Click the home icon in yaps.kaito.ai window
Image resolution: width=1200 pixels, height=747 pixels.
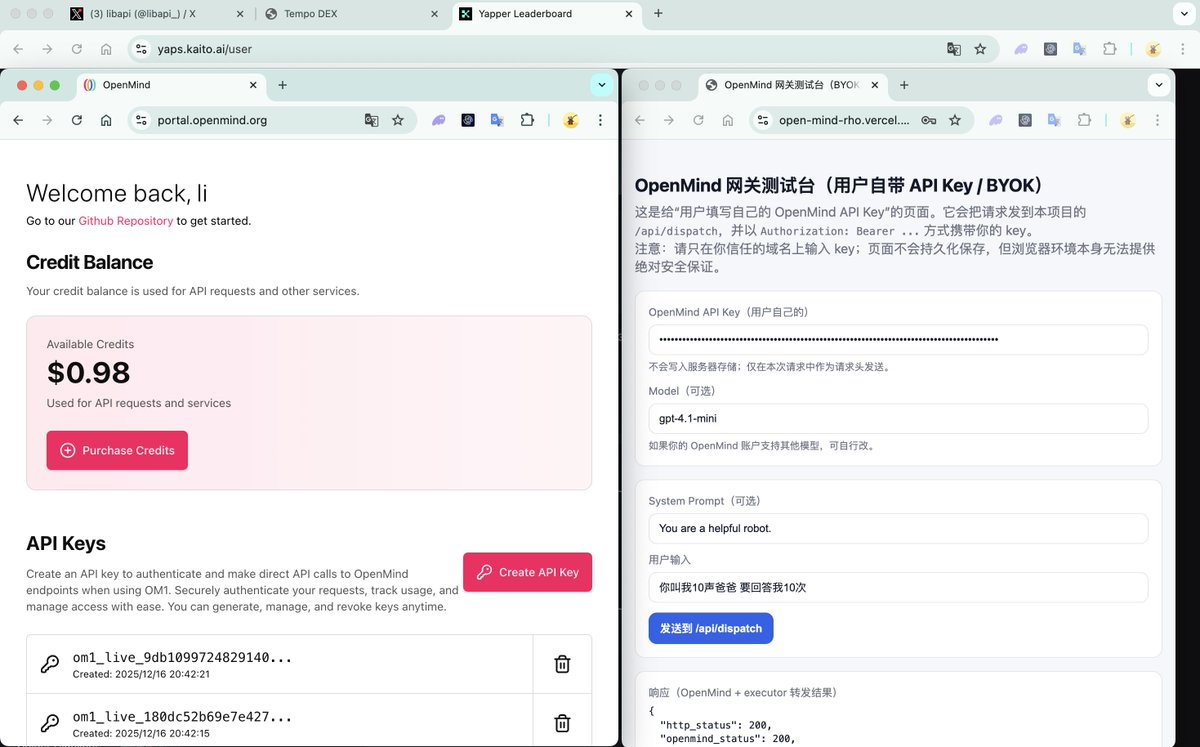pyautogui.click(x=106, y=49)
